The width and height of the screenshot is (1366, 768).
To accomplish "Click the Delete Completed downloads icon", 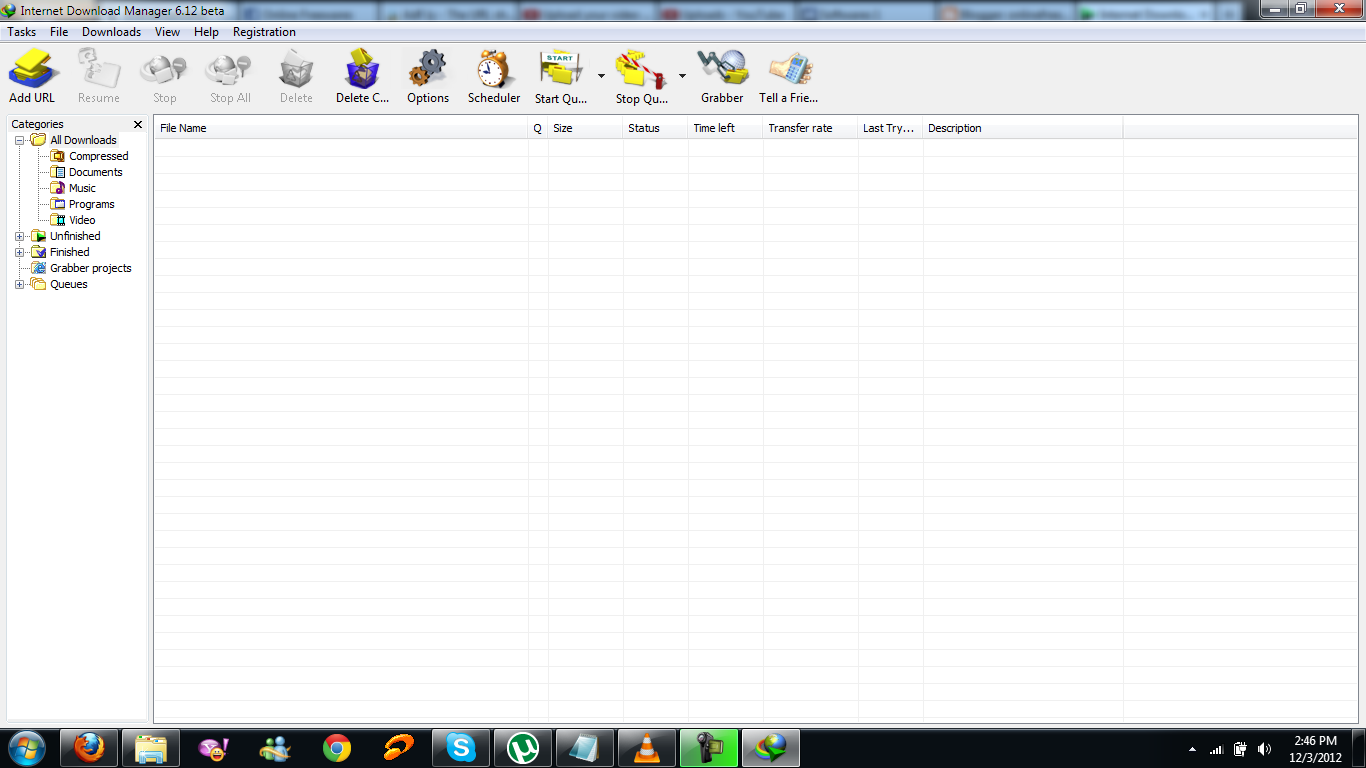I will (x=361, y=72).
